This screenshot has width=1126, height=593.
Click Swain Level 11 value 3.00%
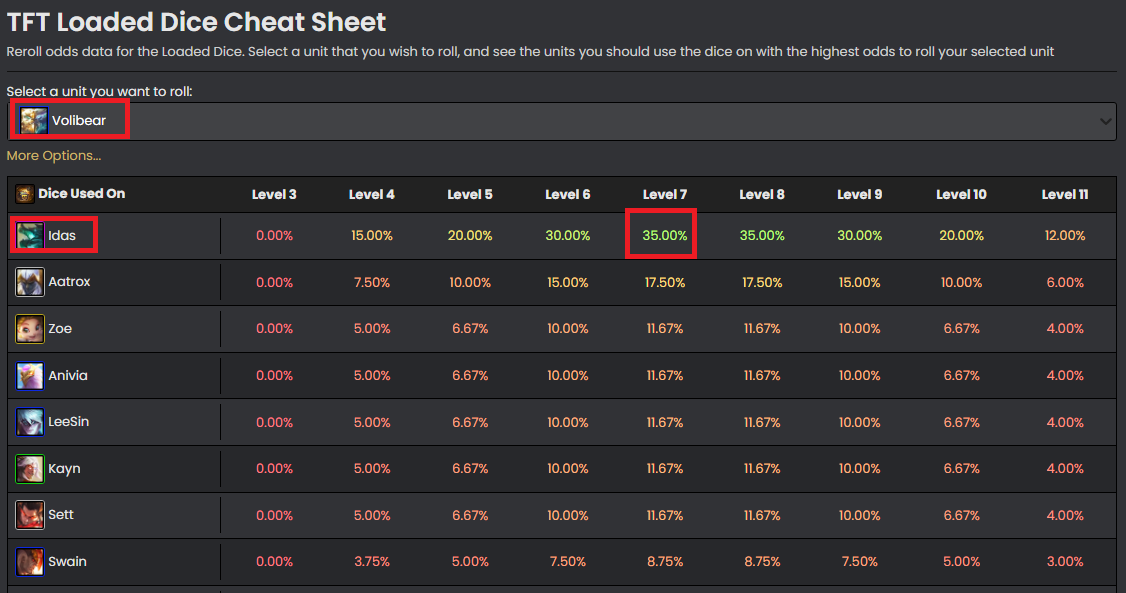pyautogui.click(x=1065, y=562)
